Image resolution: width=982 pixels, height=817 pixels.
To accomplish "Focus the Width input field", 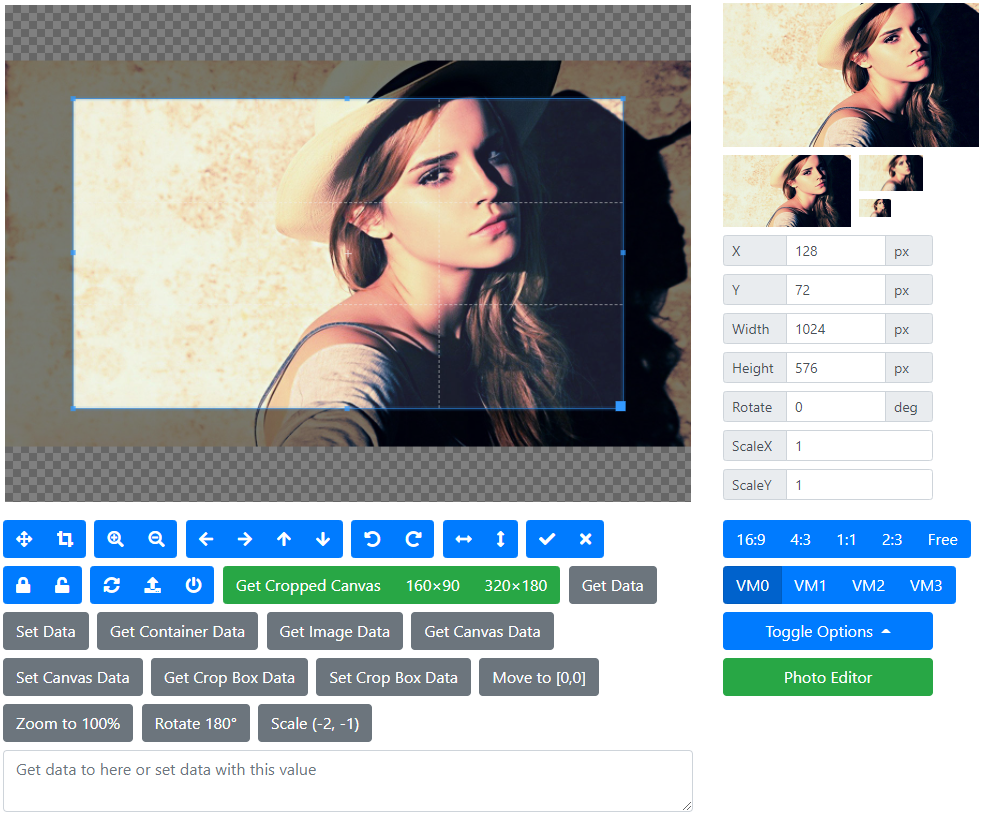I will coord(835,329).
